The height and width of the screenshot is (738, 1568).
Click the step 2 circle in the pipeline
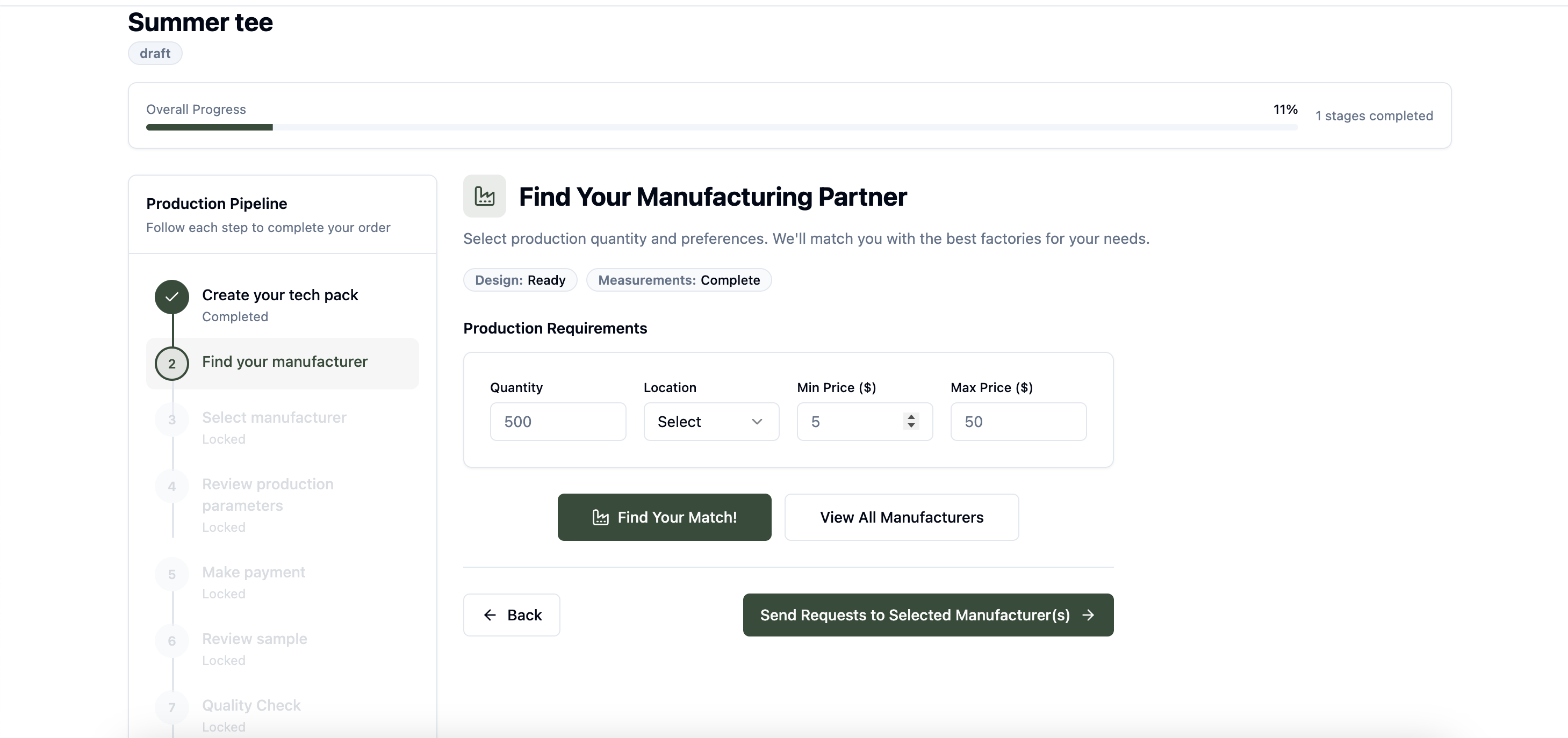171,364
